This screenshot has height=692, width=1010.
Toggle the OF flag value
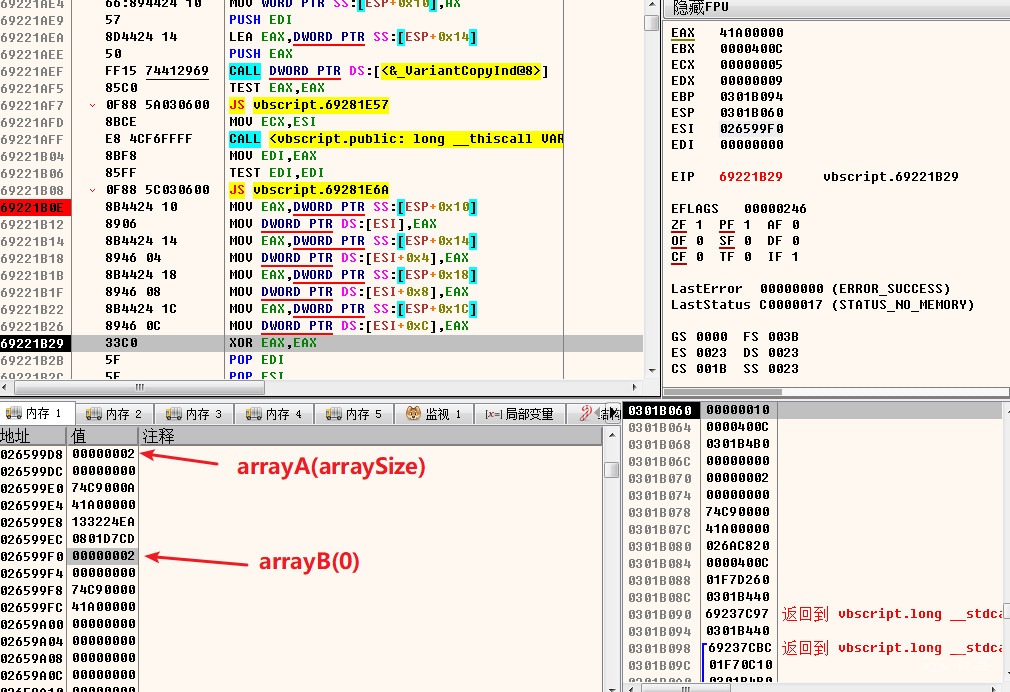[700, 241]
